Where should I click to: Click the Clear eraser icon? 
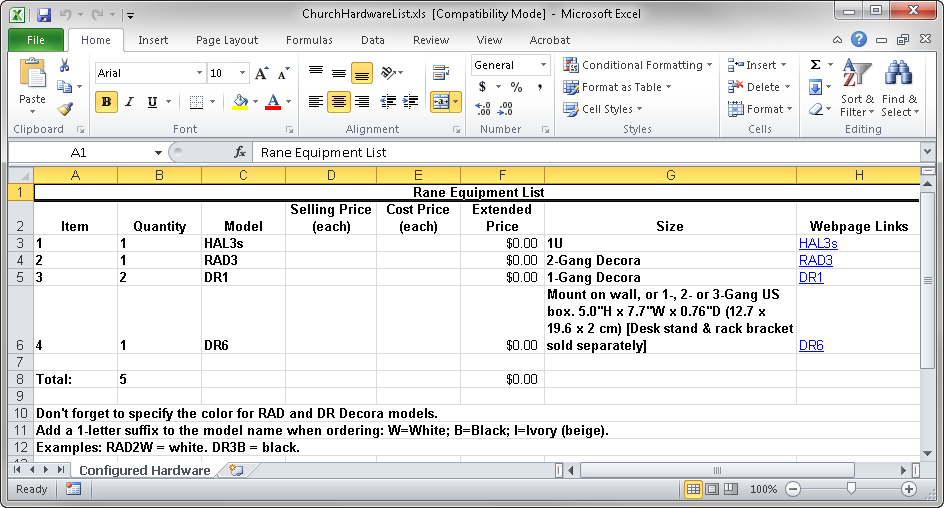pyautogui.click(x=815, y=110)
